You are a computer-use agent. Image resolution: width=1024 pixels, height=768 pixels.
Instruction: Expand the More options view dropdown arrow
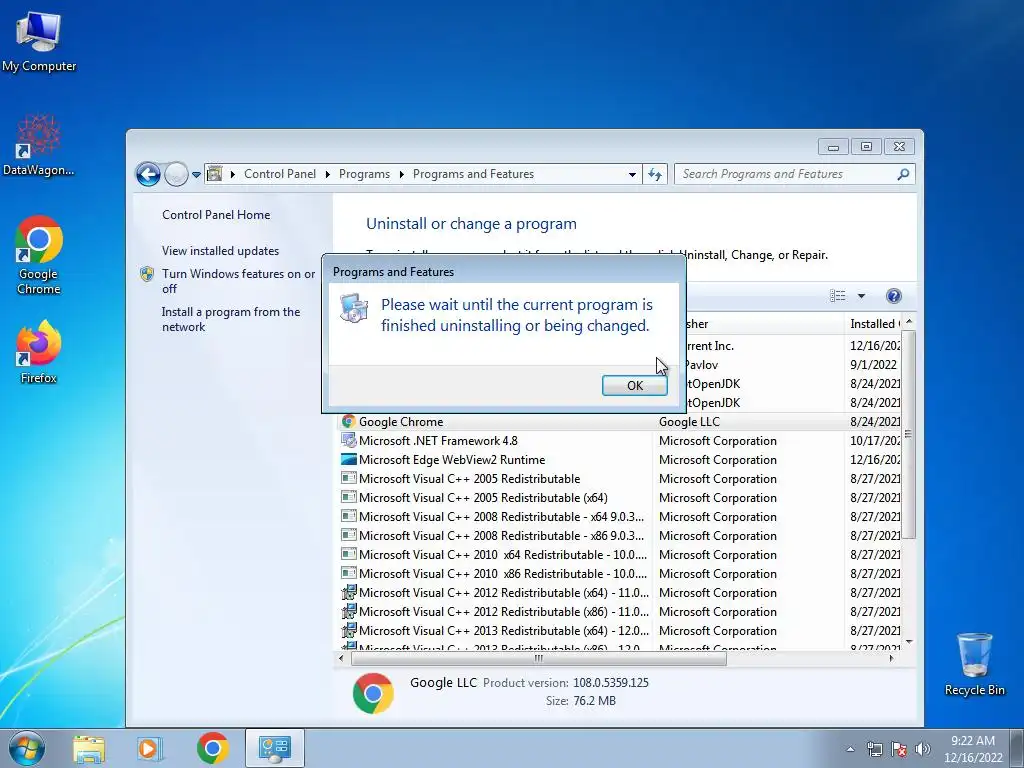point(861,296)
